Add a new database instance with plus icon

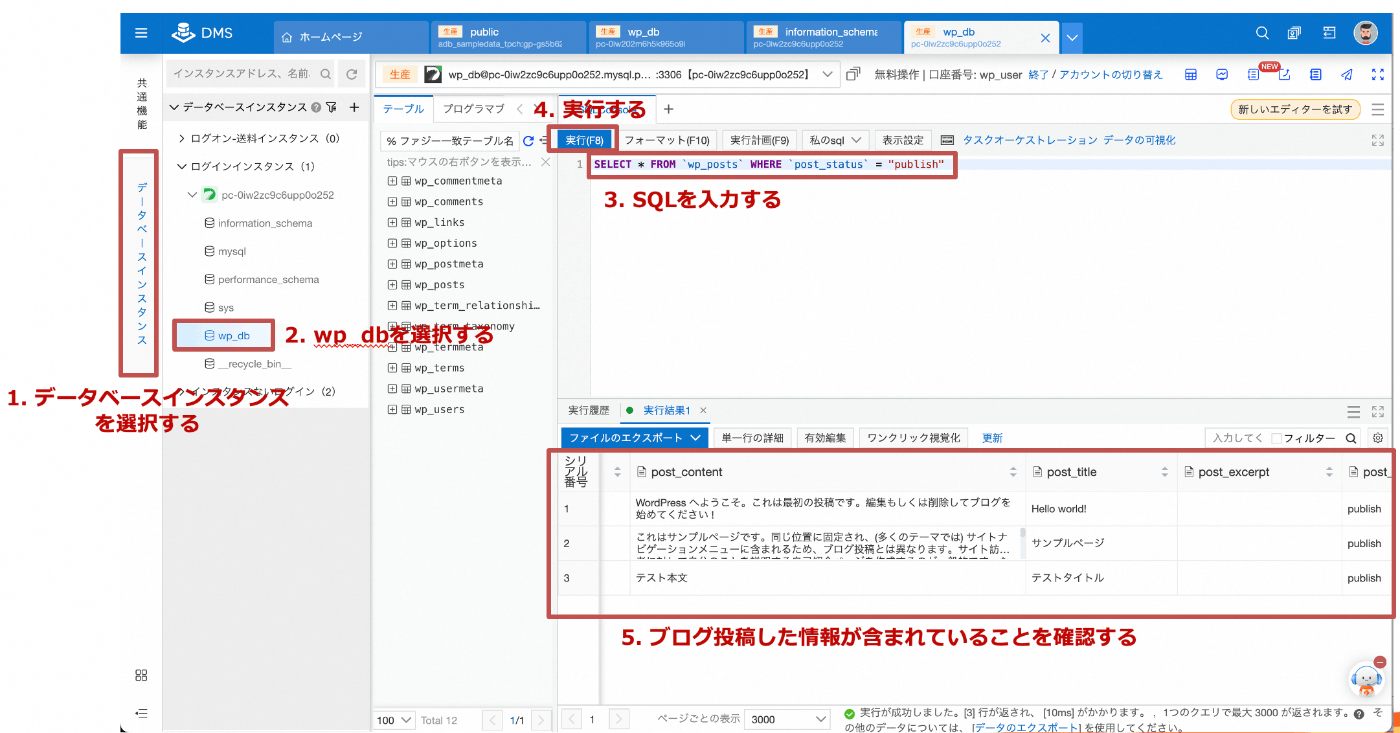point(353,107)
